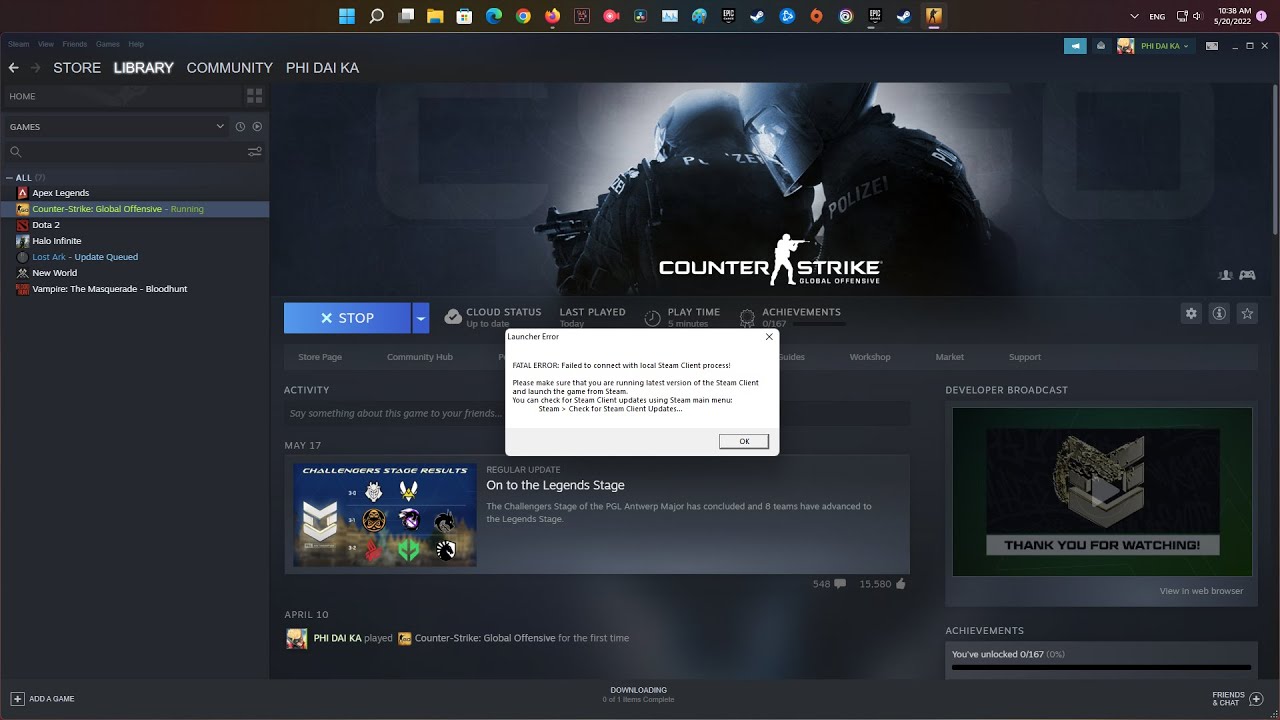
Task: Open the game settings gear icon
Action: click(x=1191, y=313)
